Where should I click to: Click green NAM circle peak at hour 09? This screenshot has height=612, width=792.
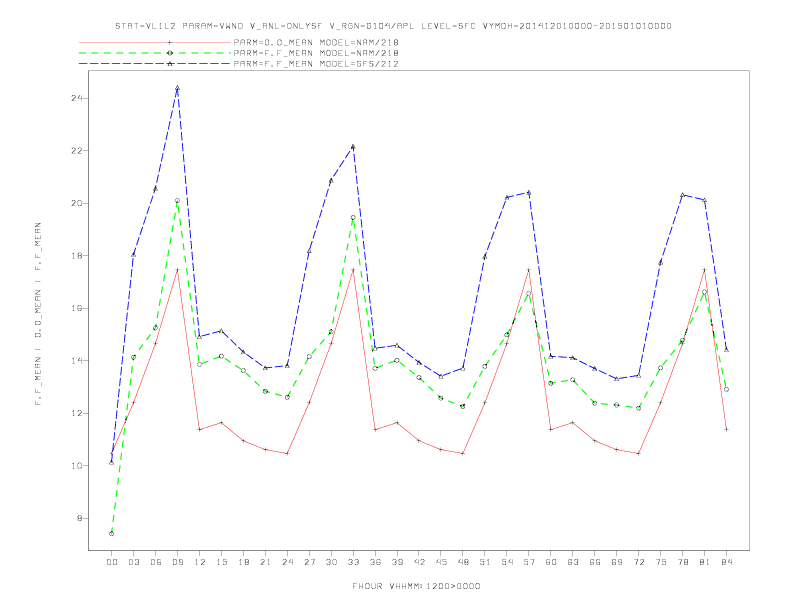(177, 200)
